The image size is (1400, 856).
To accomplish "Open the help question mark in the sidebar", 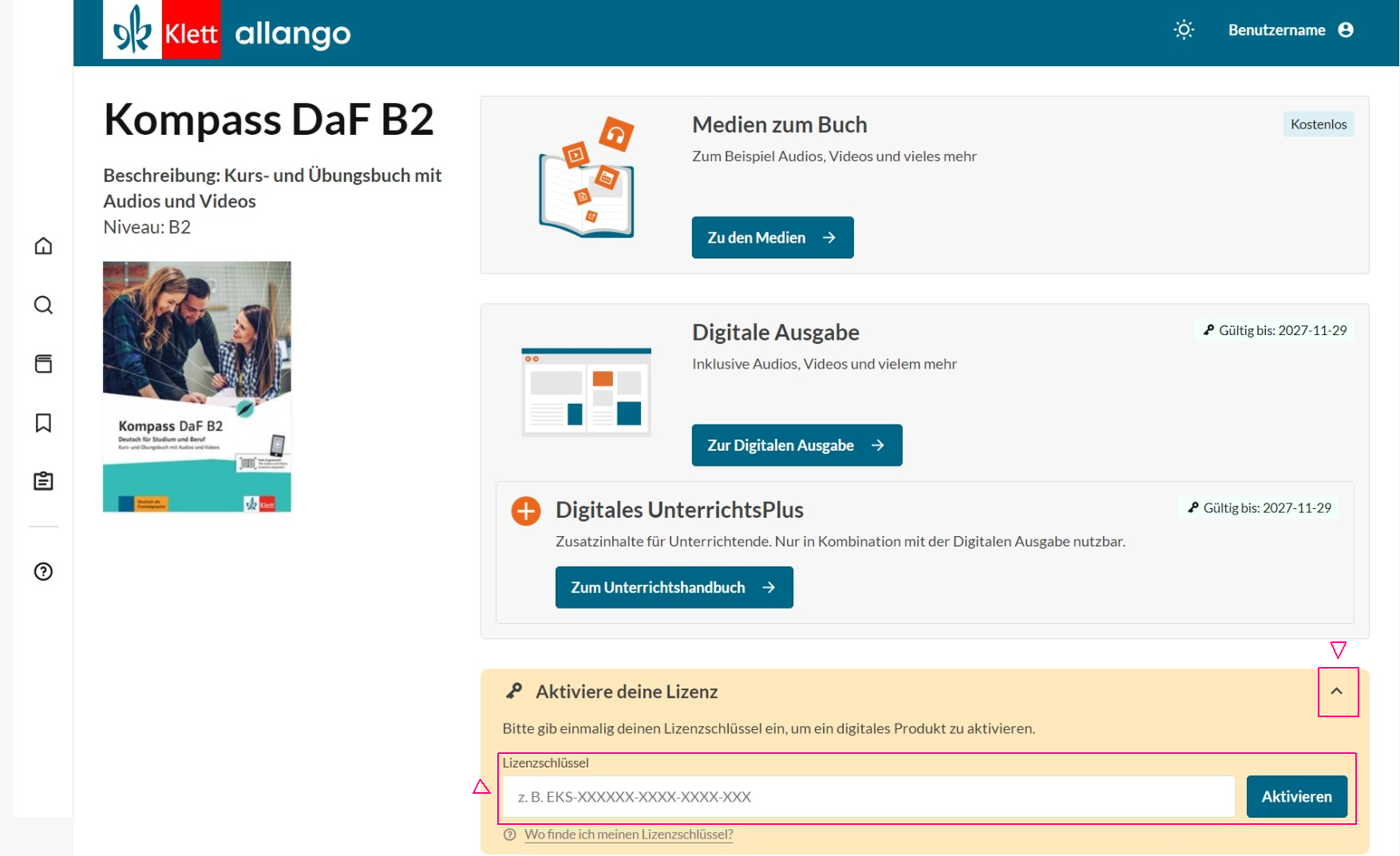I will 43,571.
